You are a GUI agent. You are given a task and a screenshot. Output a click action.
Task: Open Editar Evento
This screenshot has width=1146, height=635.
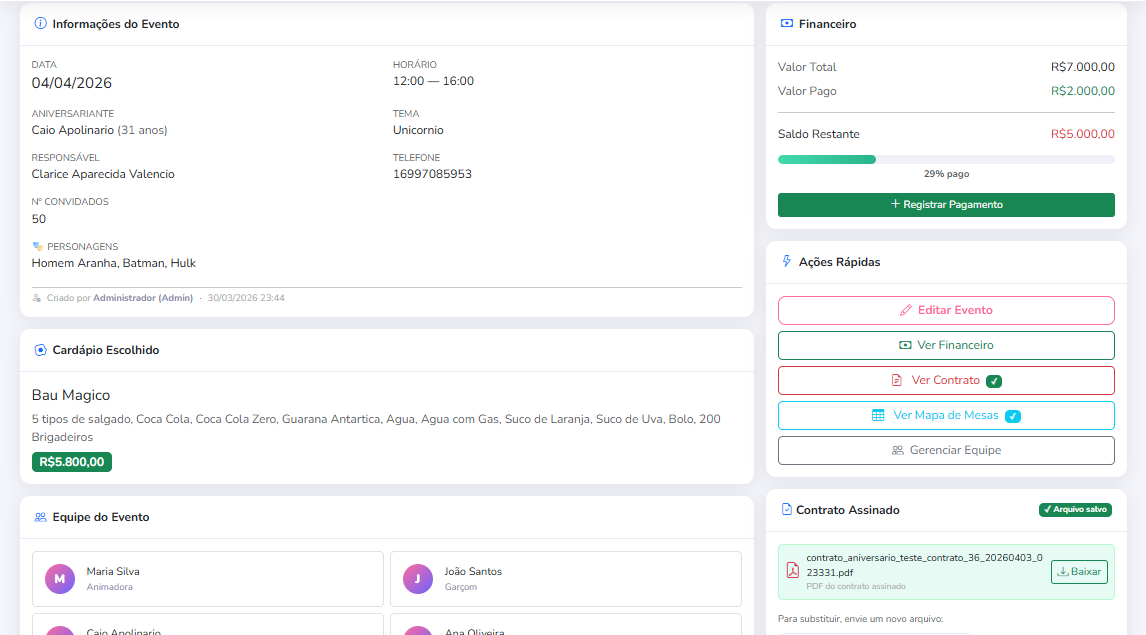(x=946, y=310)
